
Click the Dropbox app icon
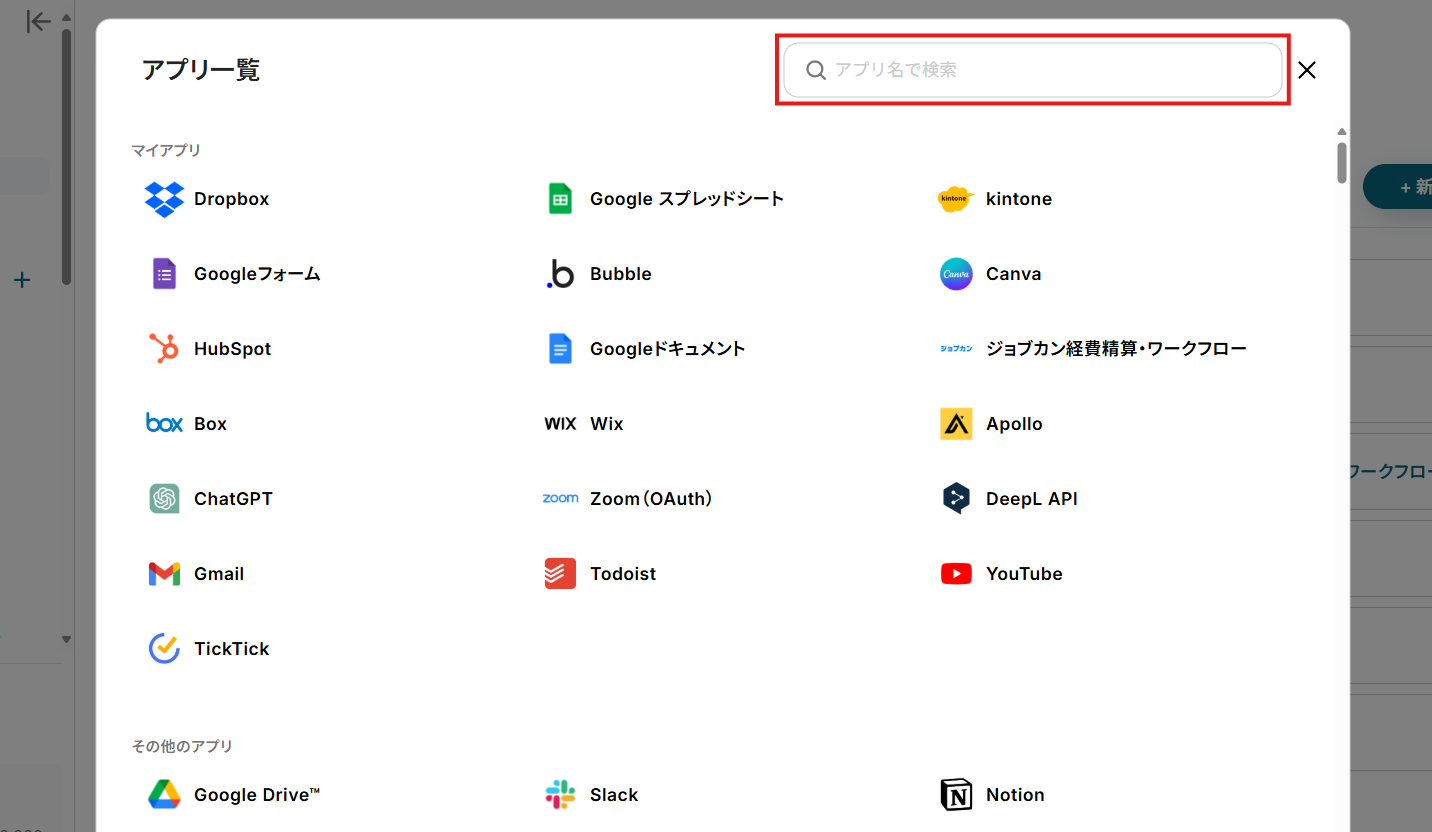164,199
